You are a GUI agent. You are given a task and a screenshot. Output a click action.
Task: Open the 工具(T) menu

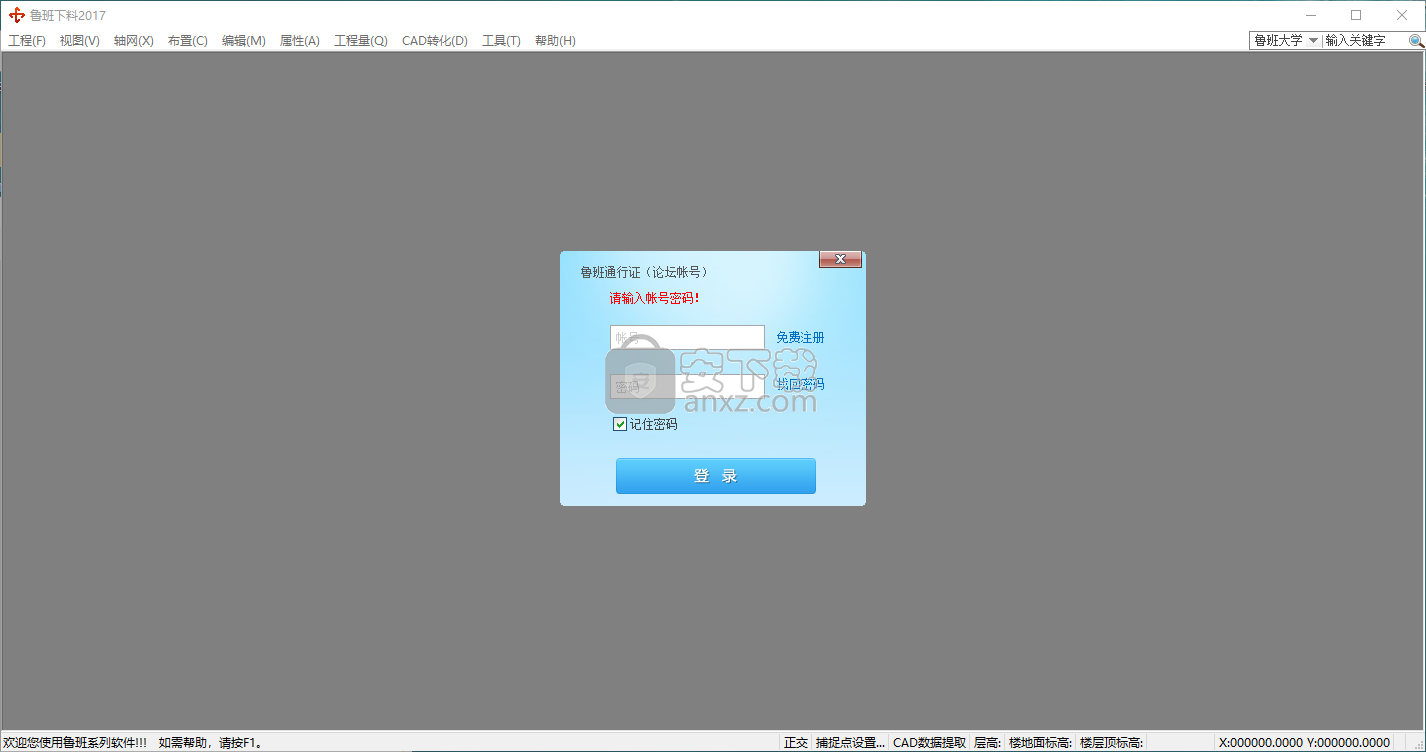pyautogui.click(x=502, y=41)
